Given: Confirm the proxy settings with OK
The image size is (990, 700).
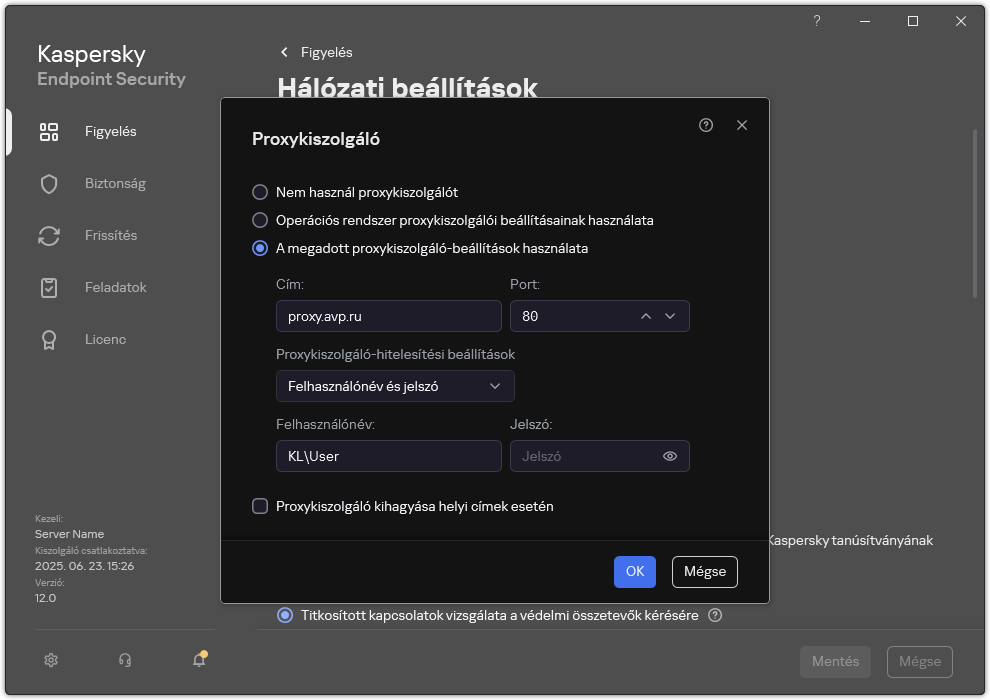Looking at the screenshot, I should pyautogui.click(x=635, y=572).
